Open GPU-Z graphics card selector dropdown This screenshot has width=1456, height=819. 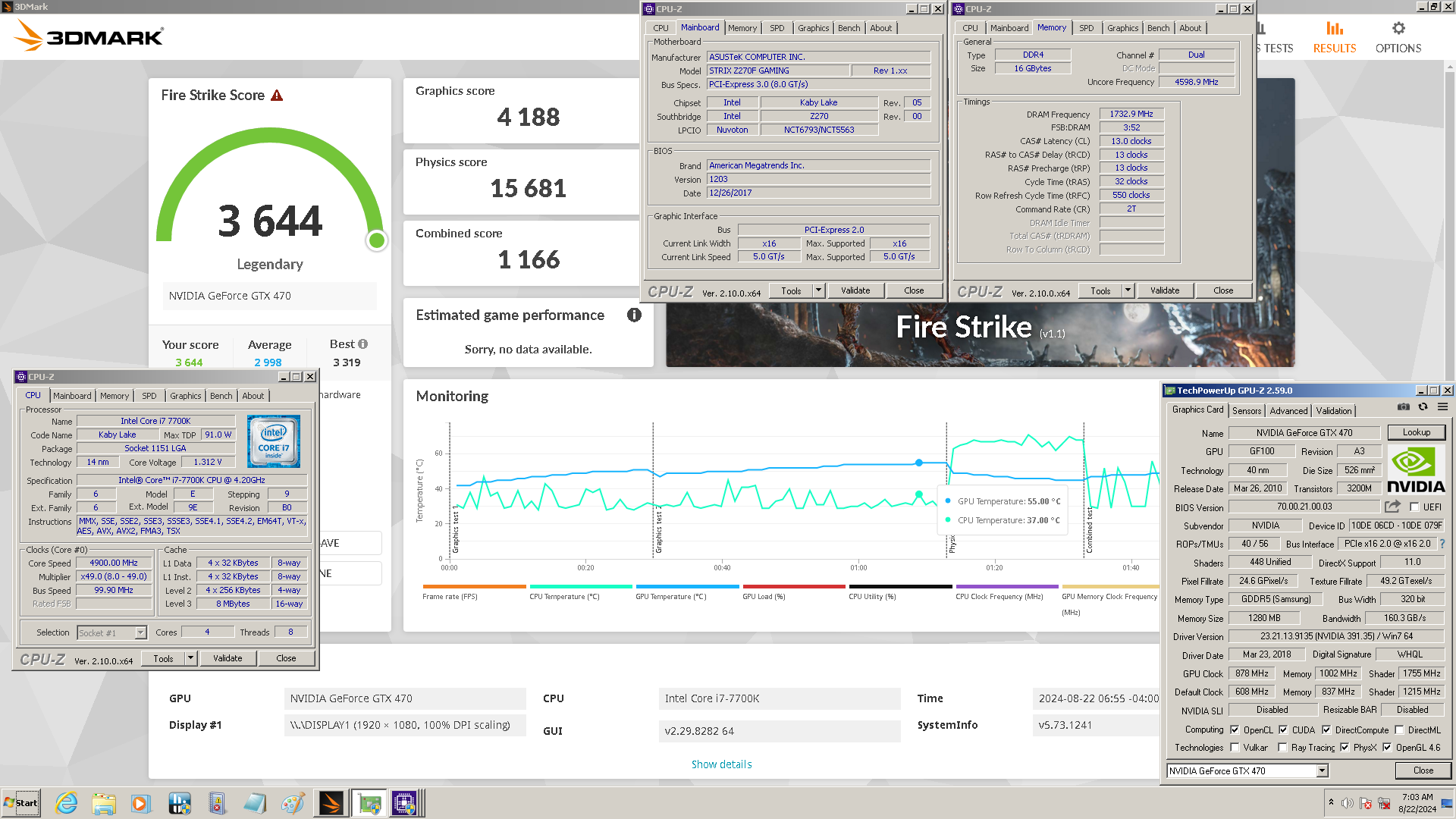[1322, 770]
